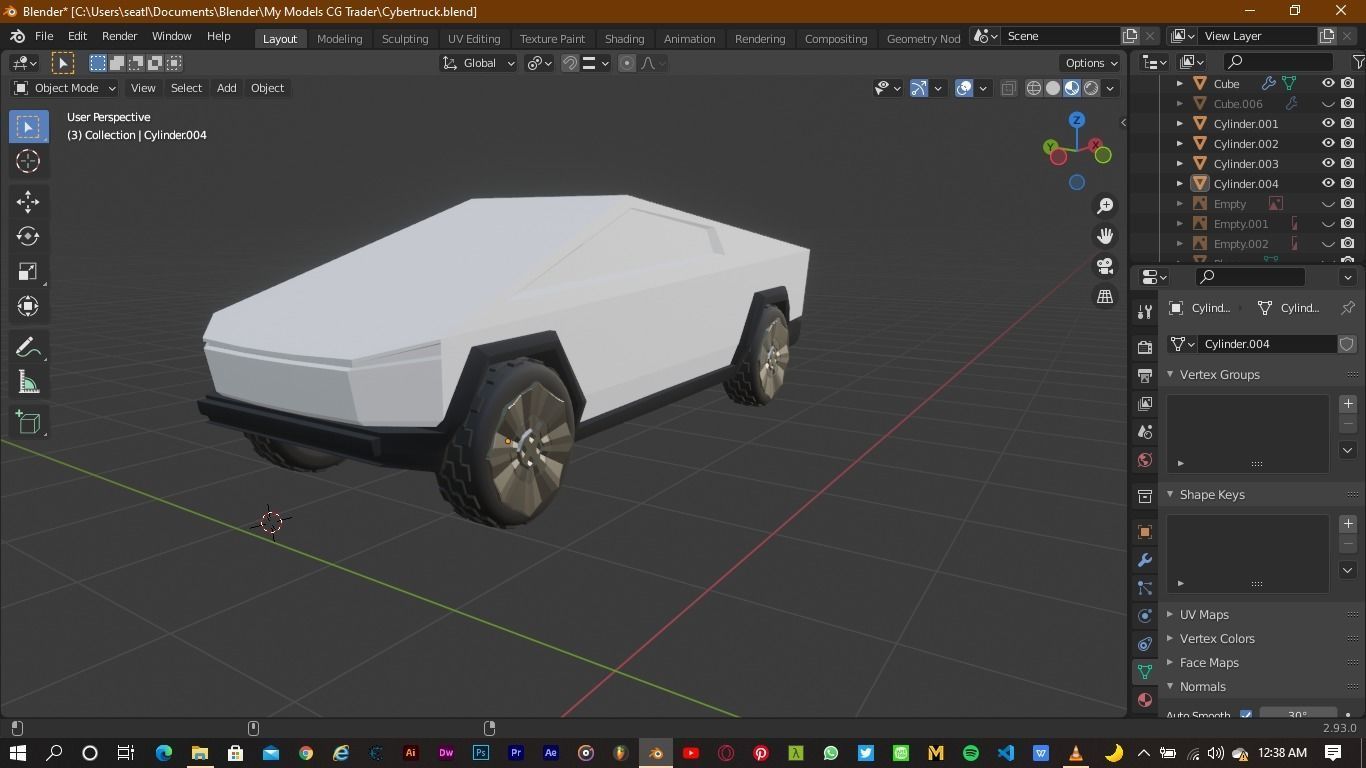Screen dimensions: 1366x768
Task: Expand the UV Maps panel
Action: pos(1170,615)
